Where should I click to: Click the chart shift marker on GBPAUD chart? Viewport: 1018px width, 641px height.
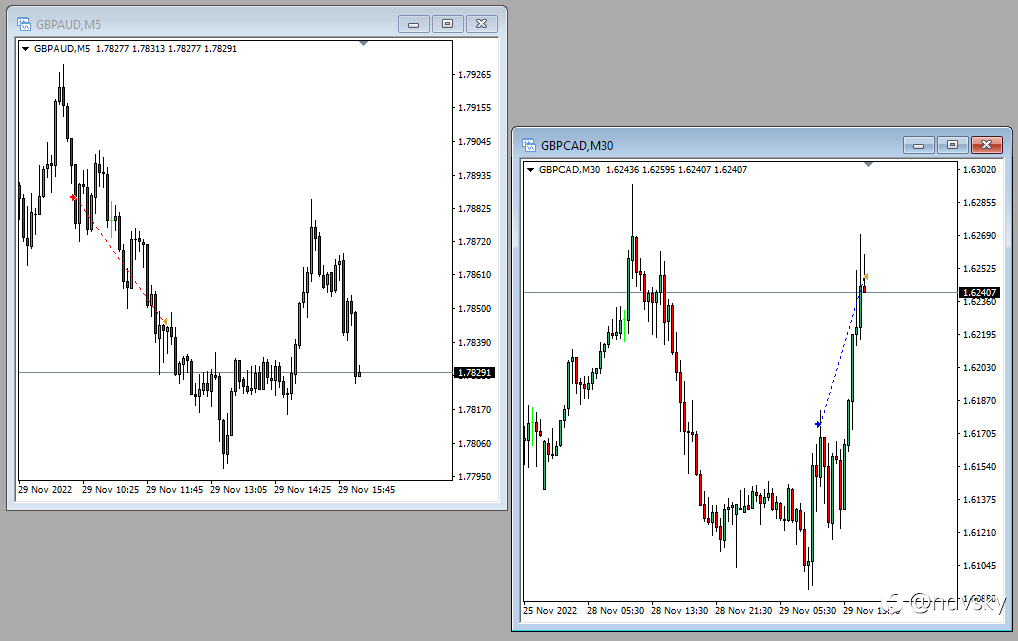[364, 44]
